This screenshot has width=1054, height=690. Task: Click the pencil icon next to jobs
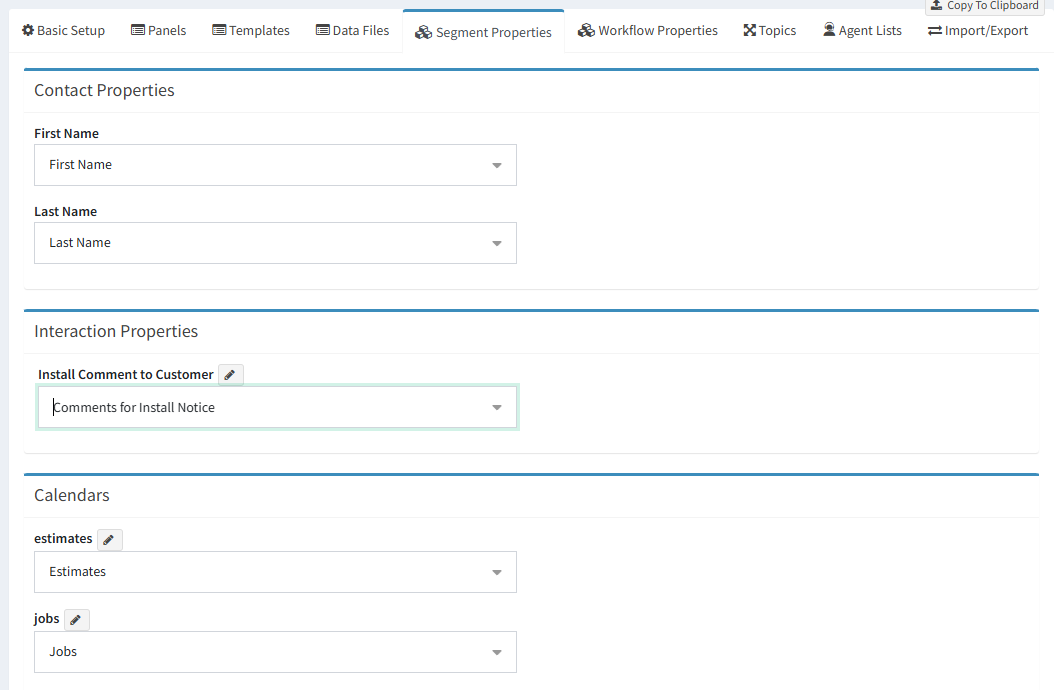pyautogui.click(x=77, y=619)
